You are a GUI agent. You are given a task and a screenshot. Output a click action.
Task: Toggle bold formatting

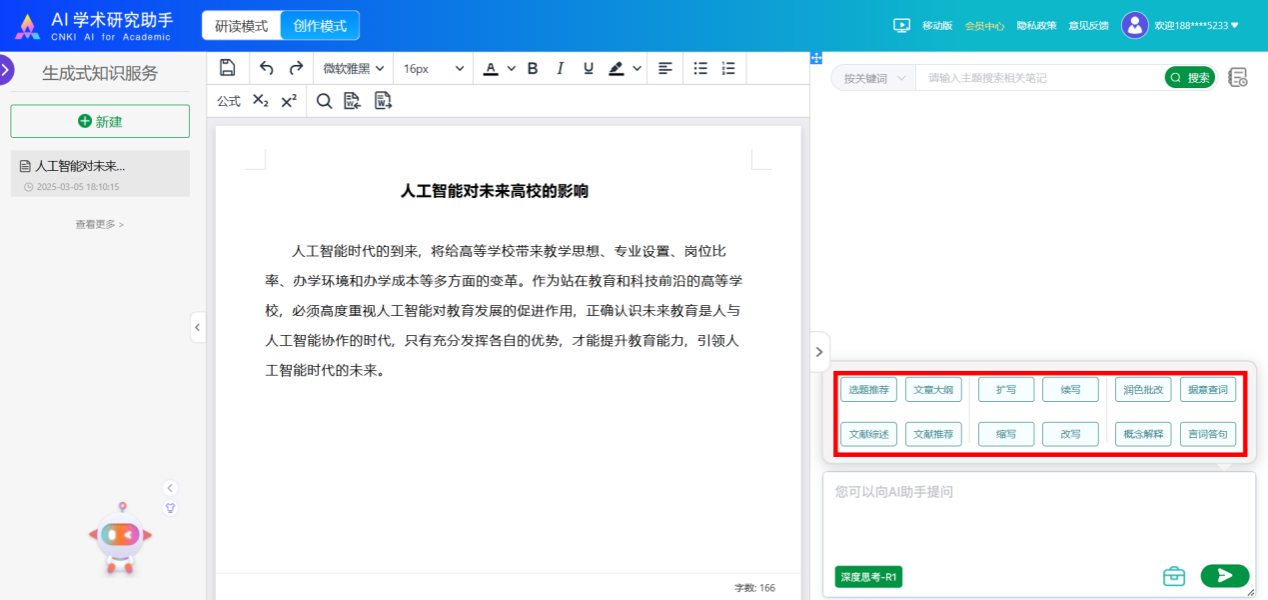point(532,68)
